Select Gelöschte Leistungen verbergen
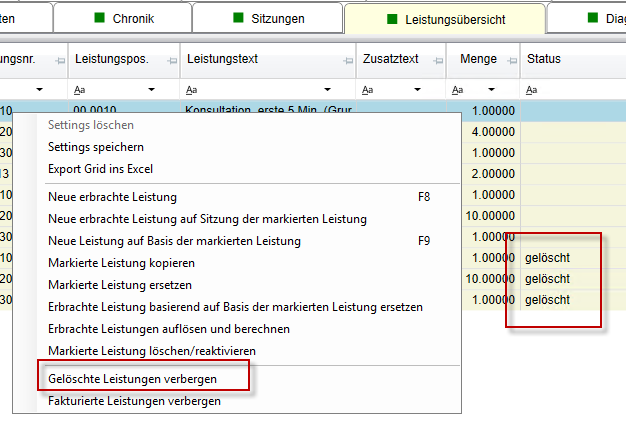This screenshot has height=423, width=626. click(133, 379)
